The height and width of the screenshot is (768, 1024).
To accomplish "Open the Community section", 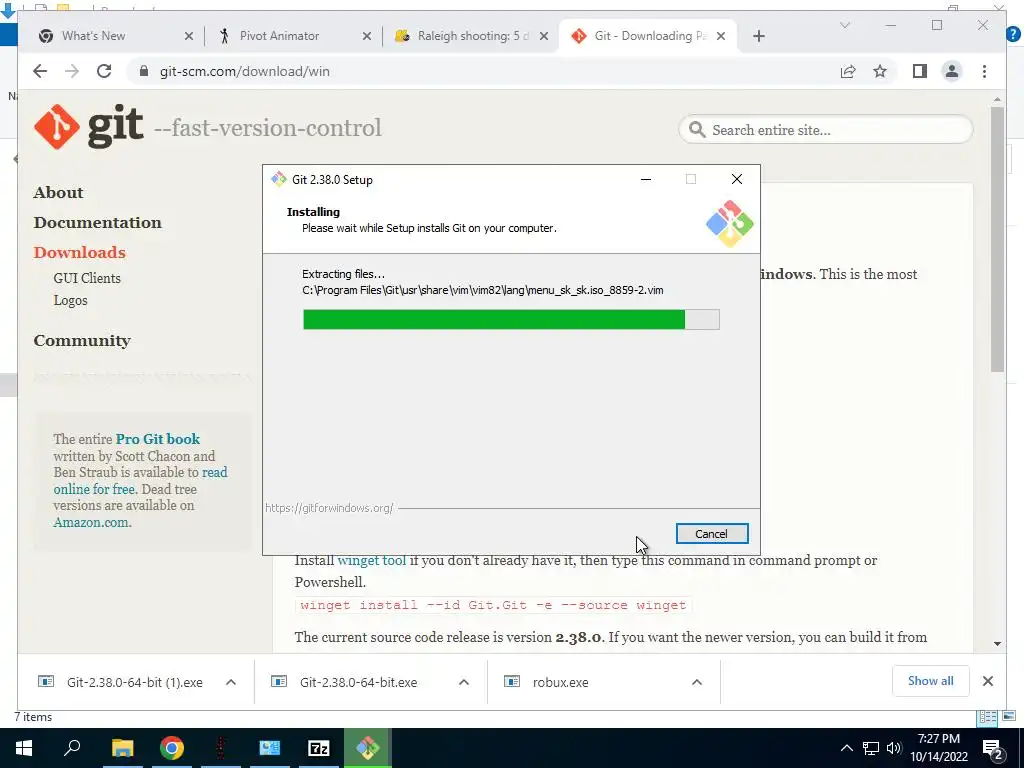I will click(82, 341).
